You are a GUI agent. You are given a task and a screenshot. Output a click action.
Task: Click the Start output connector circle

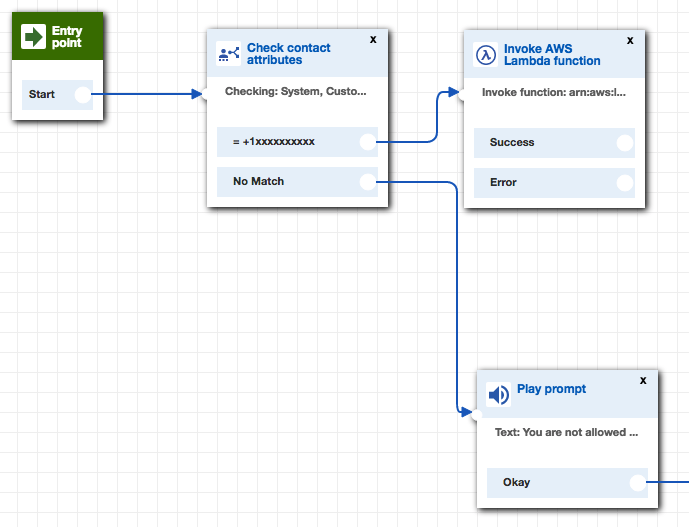[83, 96]
